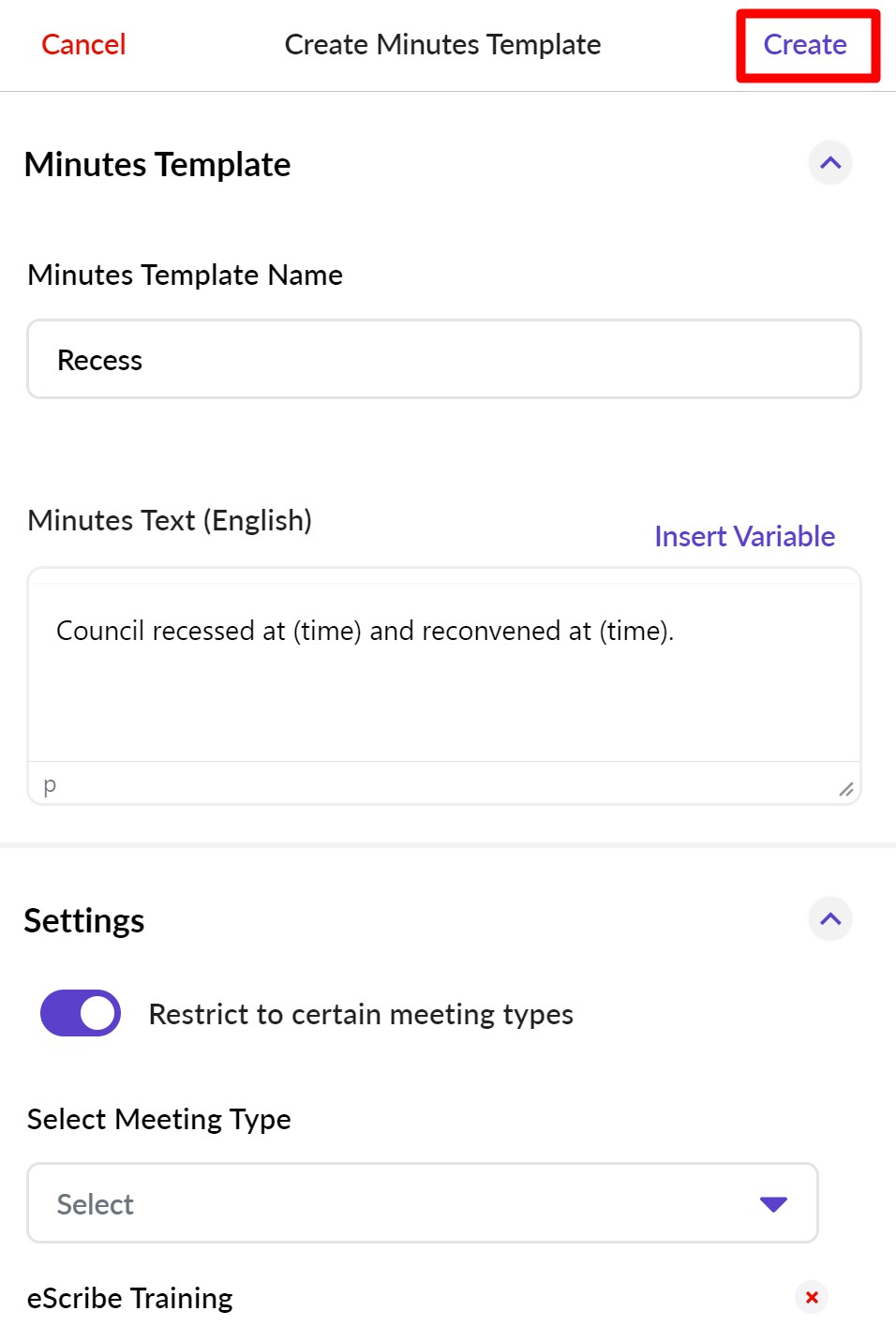This screenshot has height=1341, width=896.
Task: Click the Minutes Text (English) label
Action: pyautogui.click(x=170, y=520)
